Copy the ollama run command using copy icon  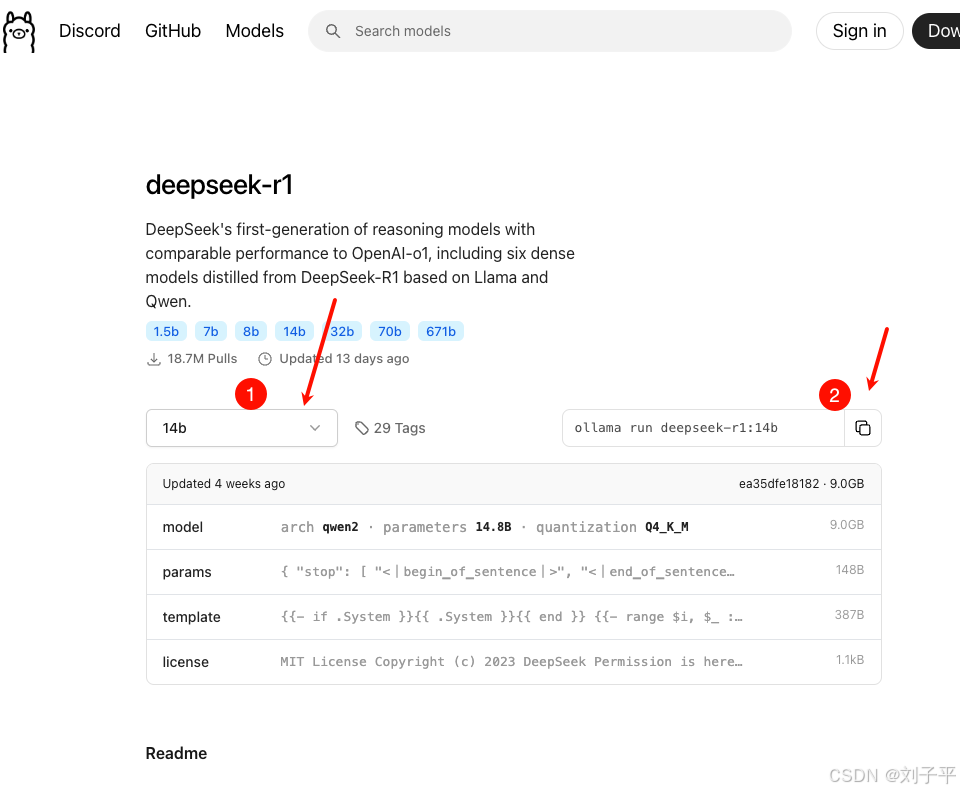pos(863,428)
